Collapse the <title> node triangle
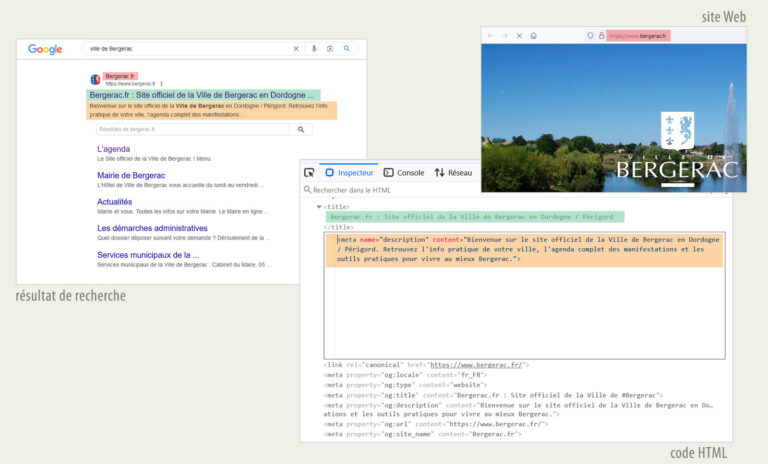This screenshot has height=464, width=768. 319,207
